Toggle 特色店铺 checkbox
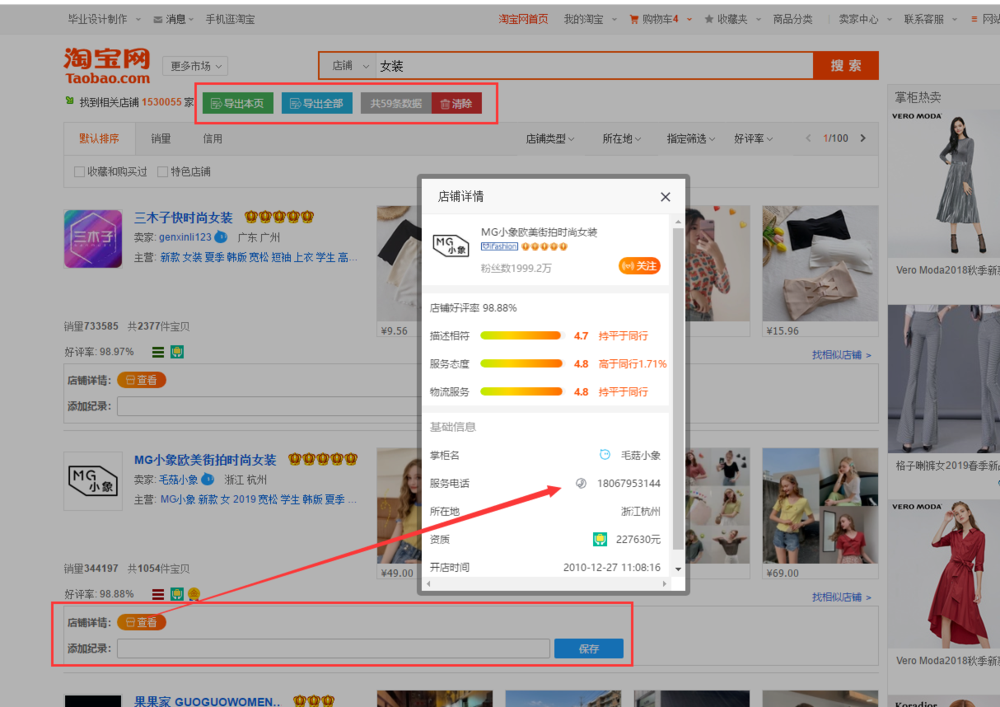 (162, 171)
